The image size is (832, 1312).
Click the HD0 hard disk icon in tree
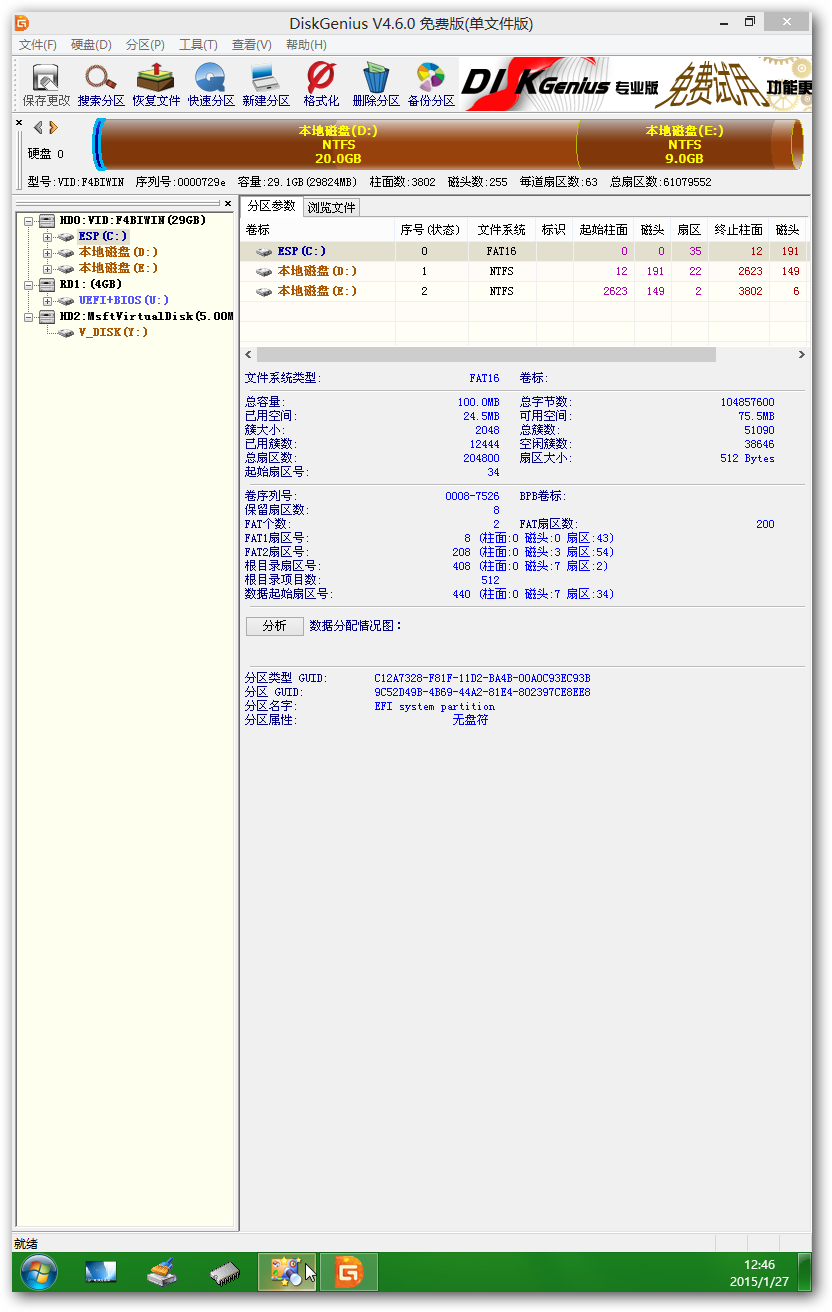tap(47, 220)
